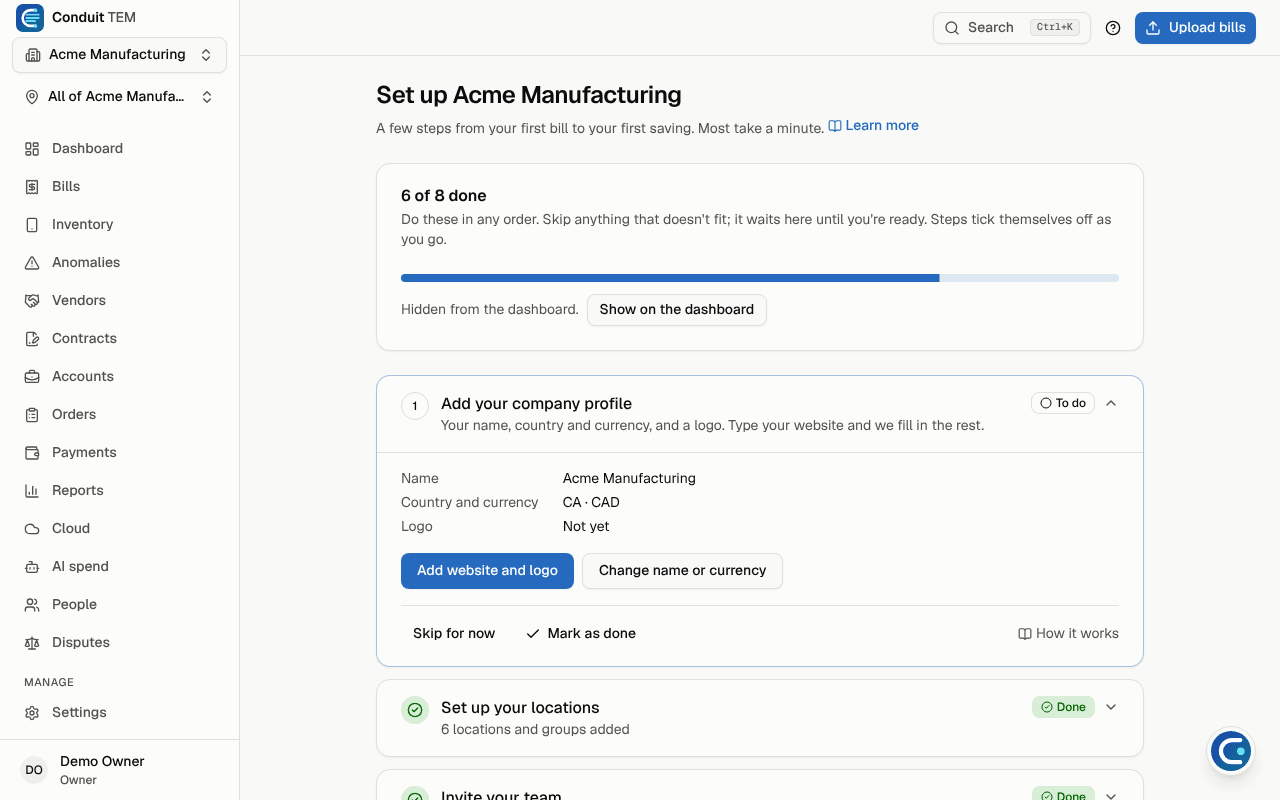
Task: Open the help question-mark icon
Action: click(1113, 28)
